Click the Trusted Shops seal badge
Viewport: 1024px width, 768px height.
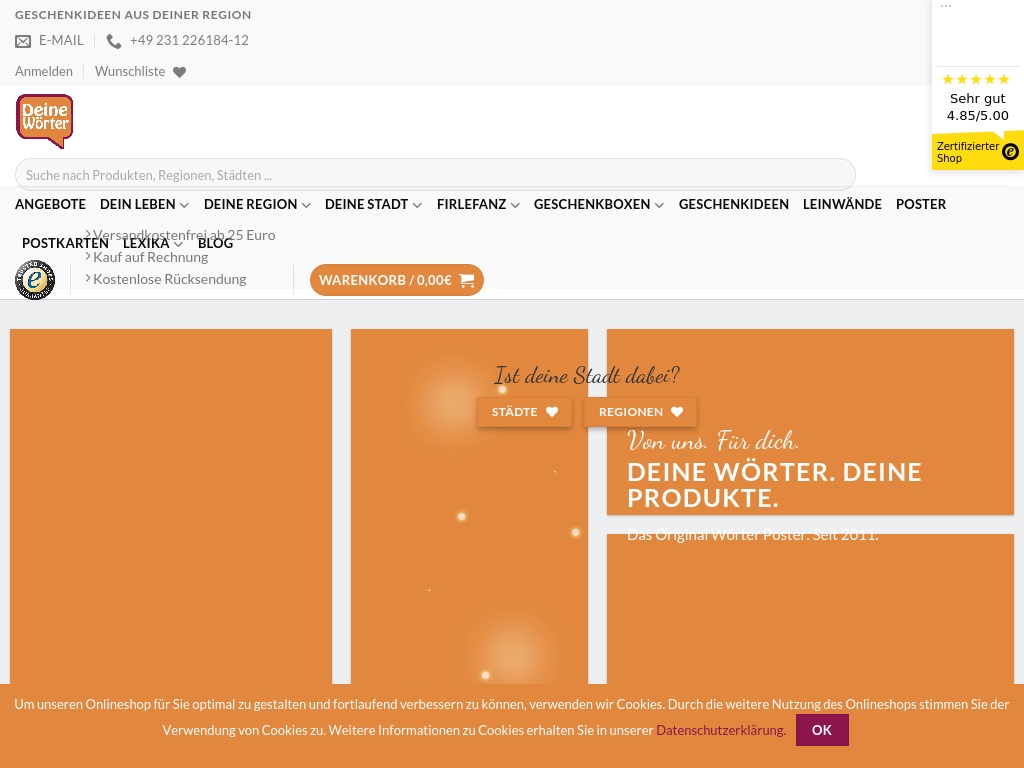(35, 280)
